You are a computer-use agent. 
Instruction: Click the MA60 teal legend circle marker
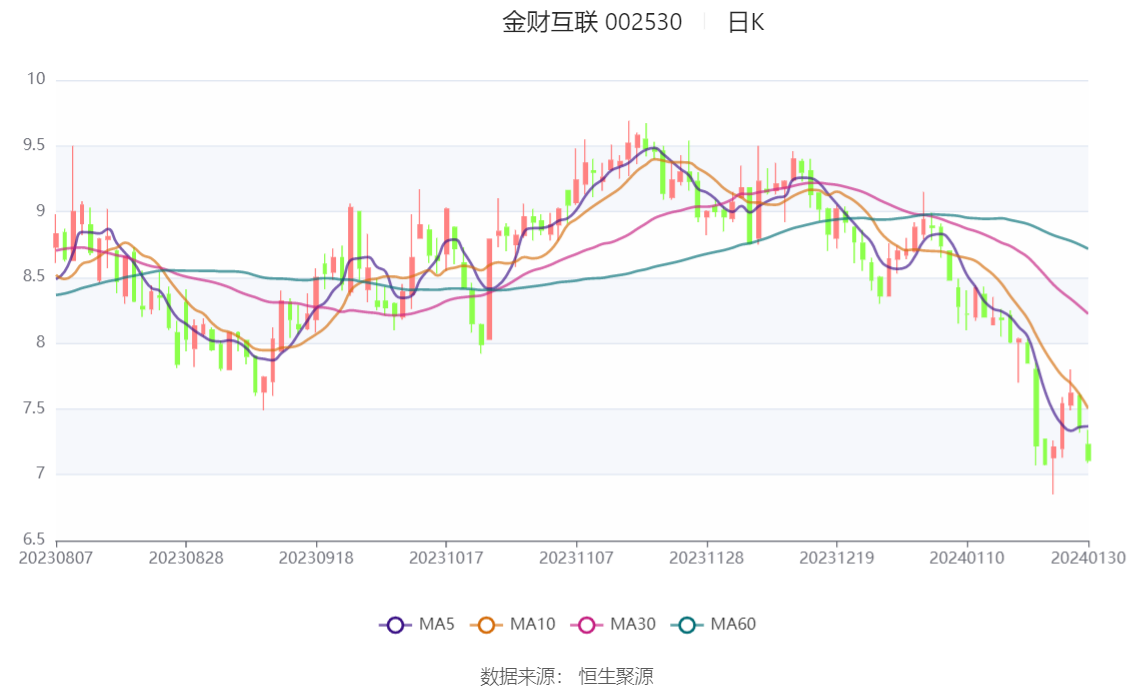click(x=687, y=625)
